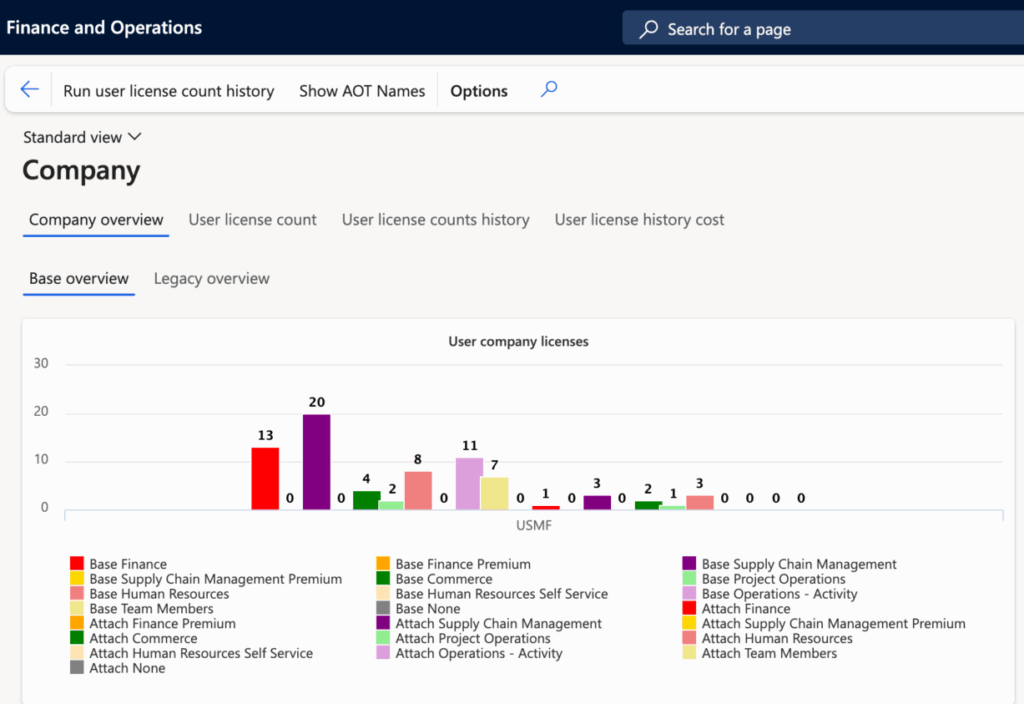Switch to Legacy overview tab
This screenshot has width=1024, height=704.
(x=211, y=279)
